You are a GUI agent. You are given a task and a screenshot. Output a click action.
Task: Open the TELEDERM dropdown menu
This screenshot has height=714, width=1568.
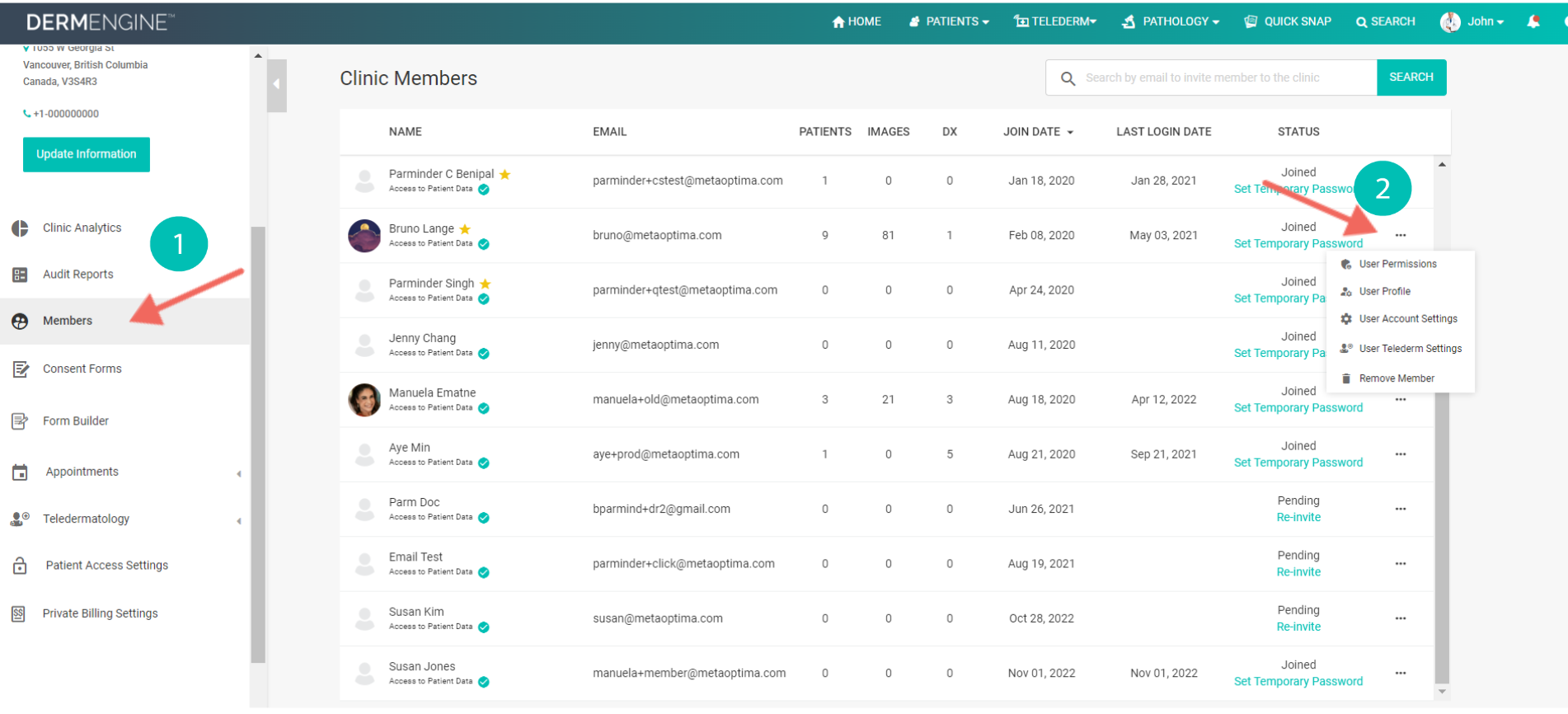coord(1055,21)
